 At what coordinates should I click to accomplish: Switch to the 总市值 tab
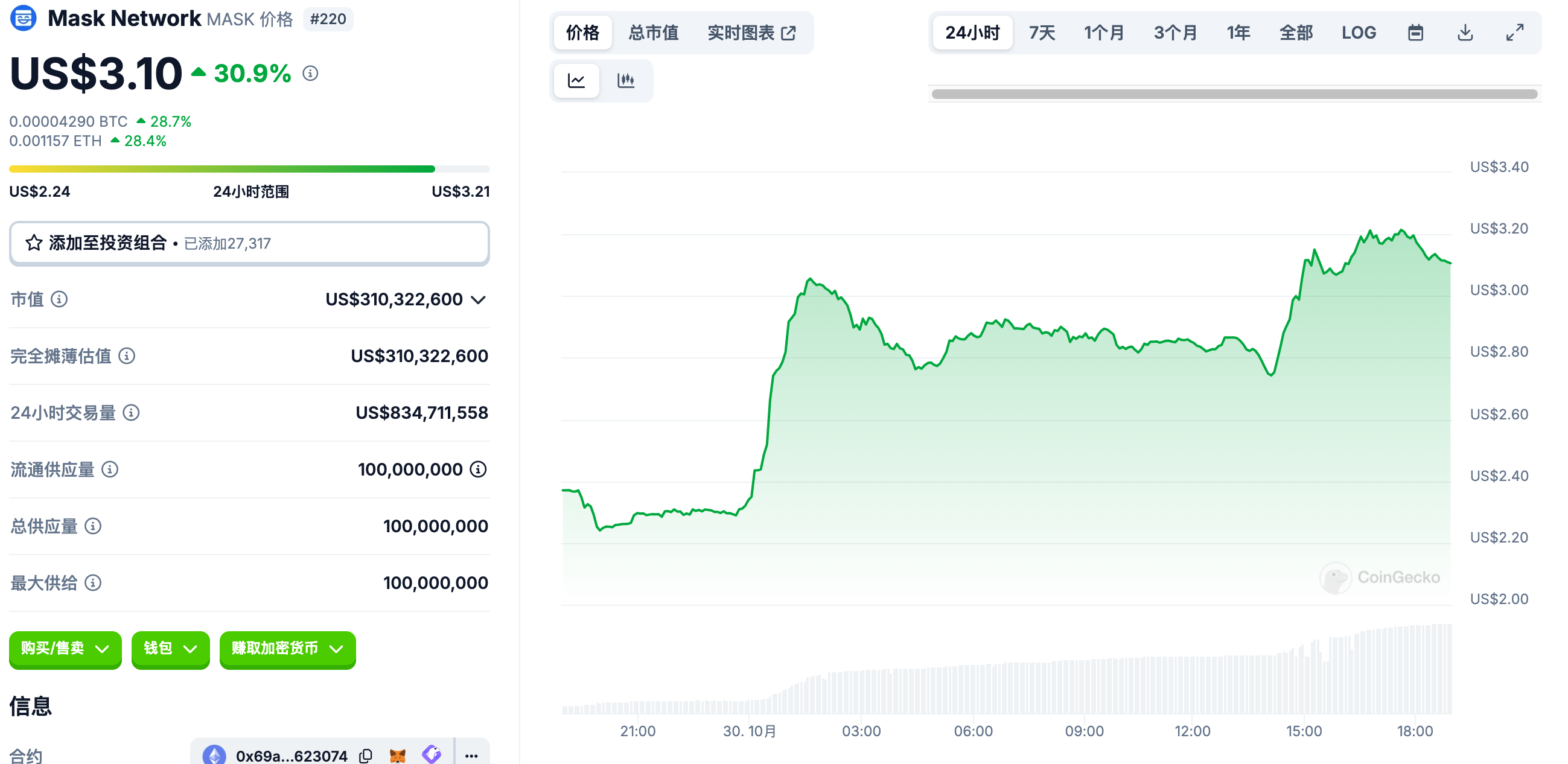point(653,33)
